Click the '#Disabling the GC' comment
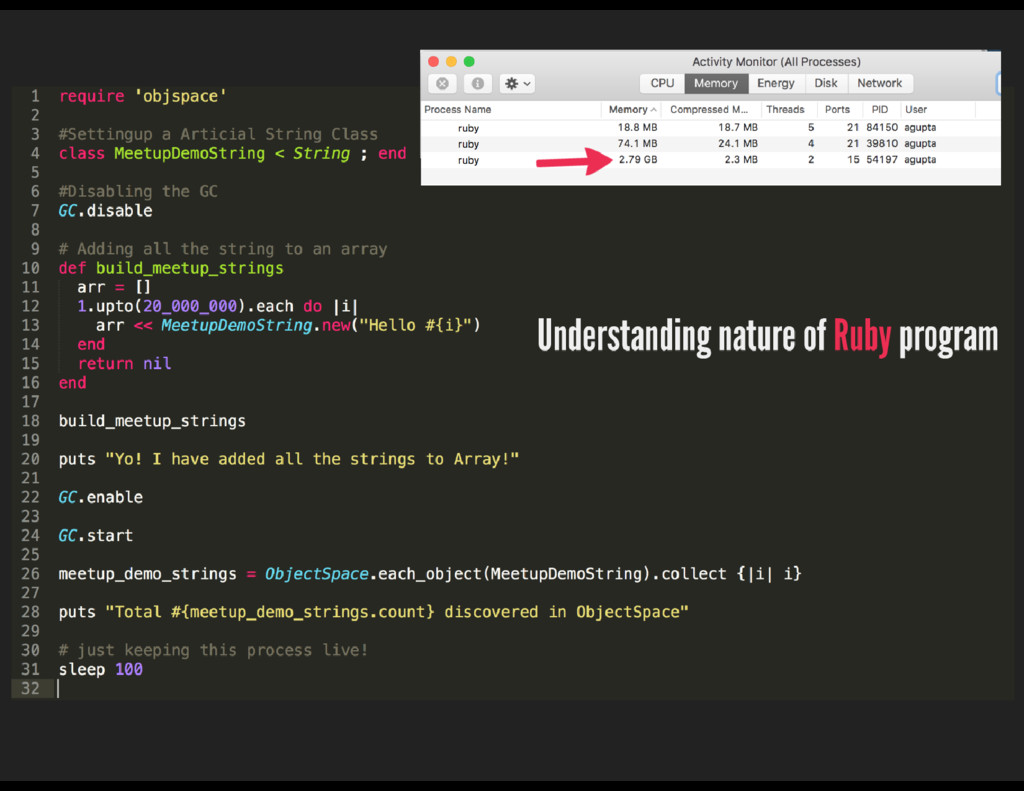 [138, 191]
